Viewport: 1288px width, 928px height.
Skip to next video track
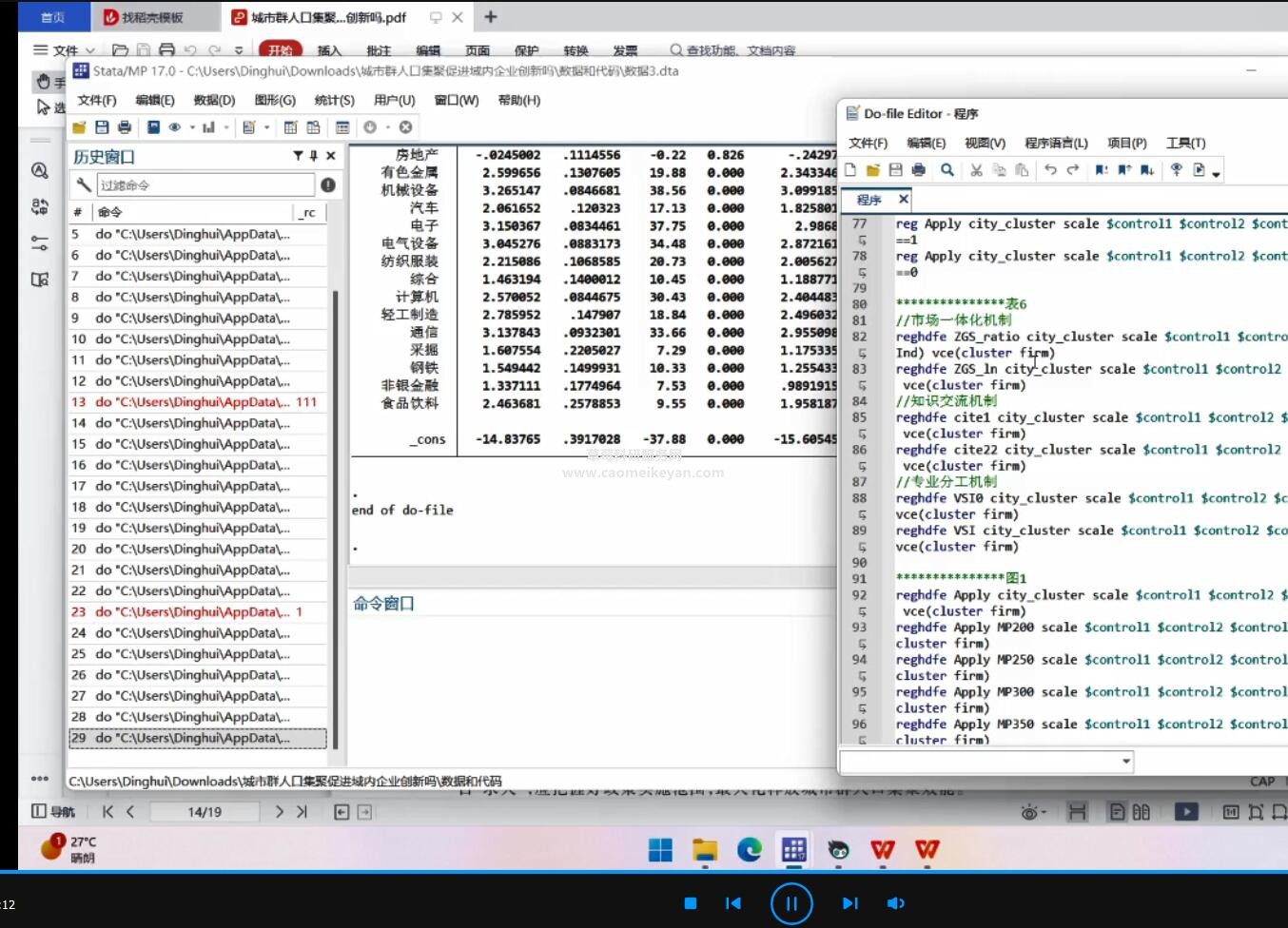[849, 903]
